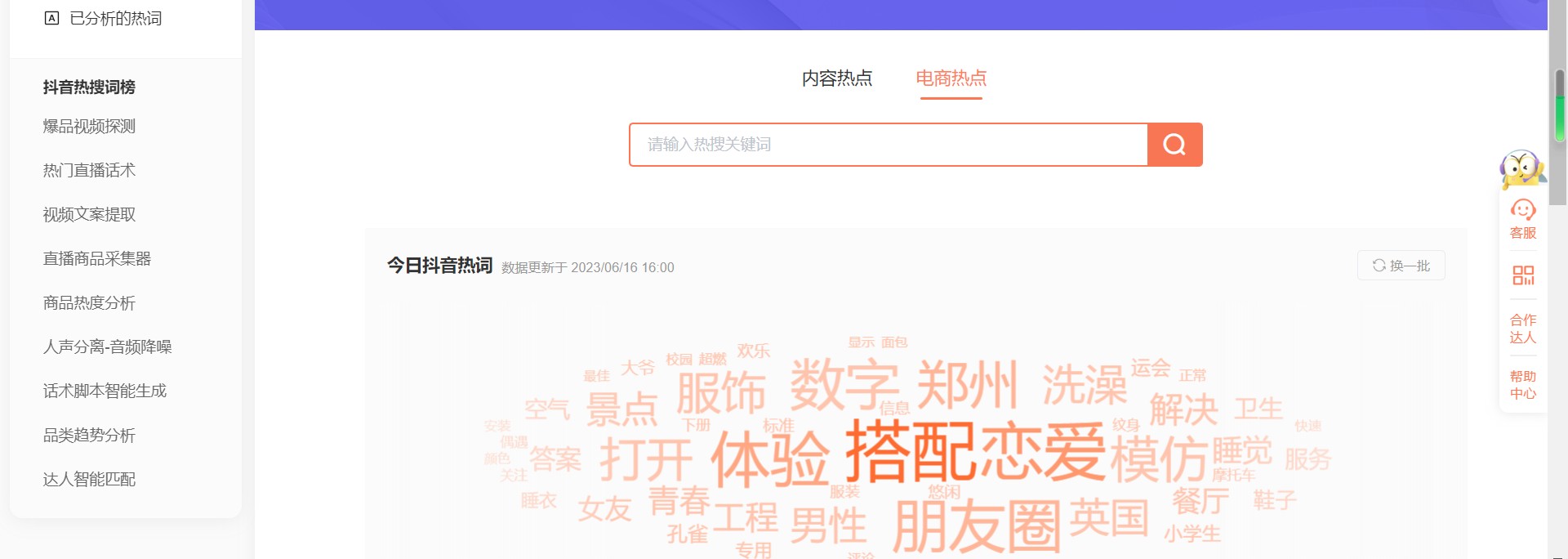
Task: Select the word 运会 in the word cloud
Action: tap(1151, 368)
